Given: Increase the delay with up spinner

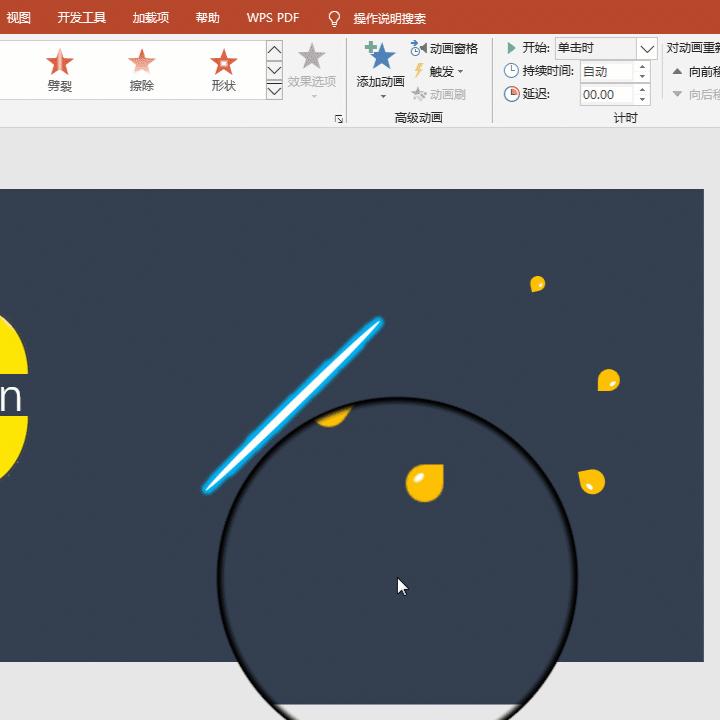Looking at the screenshot, I should click(642, 90).
